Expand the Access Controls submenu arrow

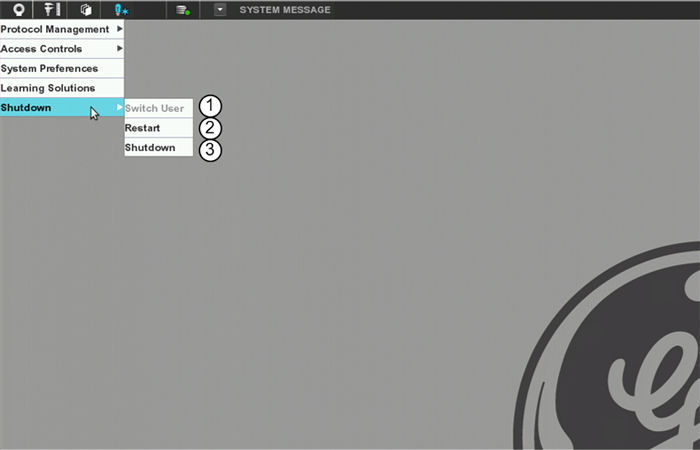pyautogui.click(x=119, y=48)
